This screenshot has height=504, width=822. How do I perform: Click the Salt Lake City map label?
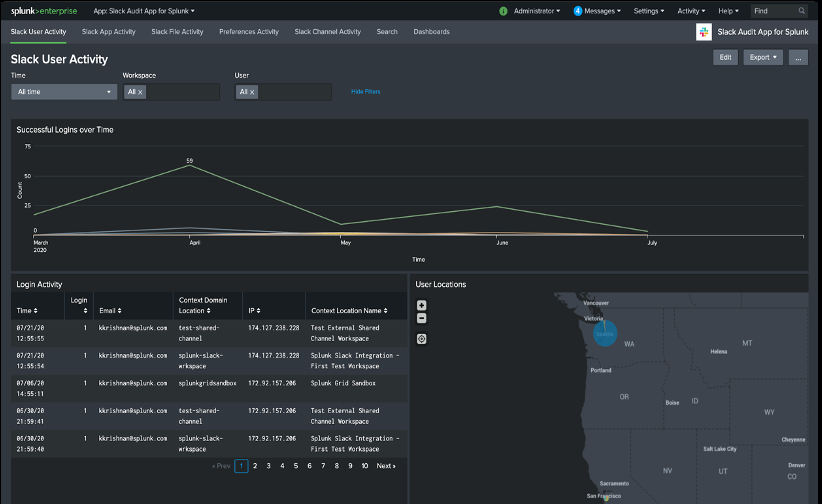coord(720,449)
